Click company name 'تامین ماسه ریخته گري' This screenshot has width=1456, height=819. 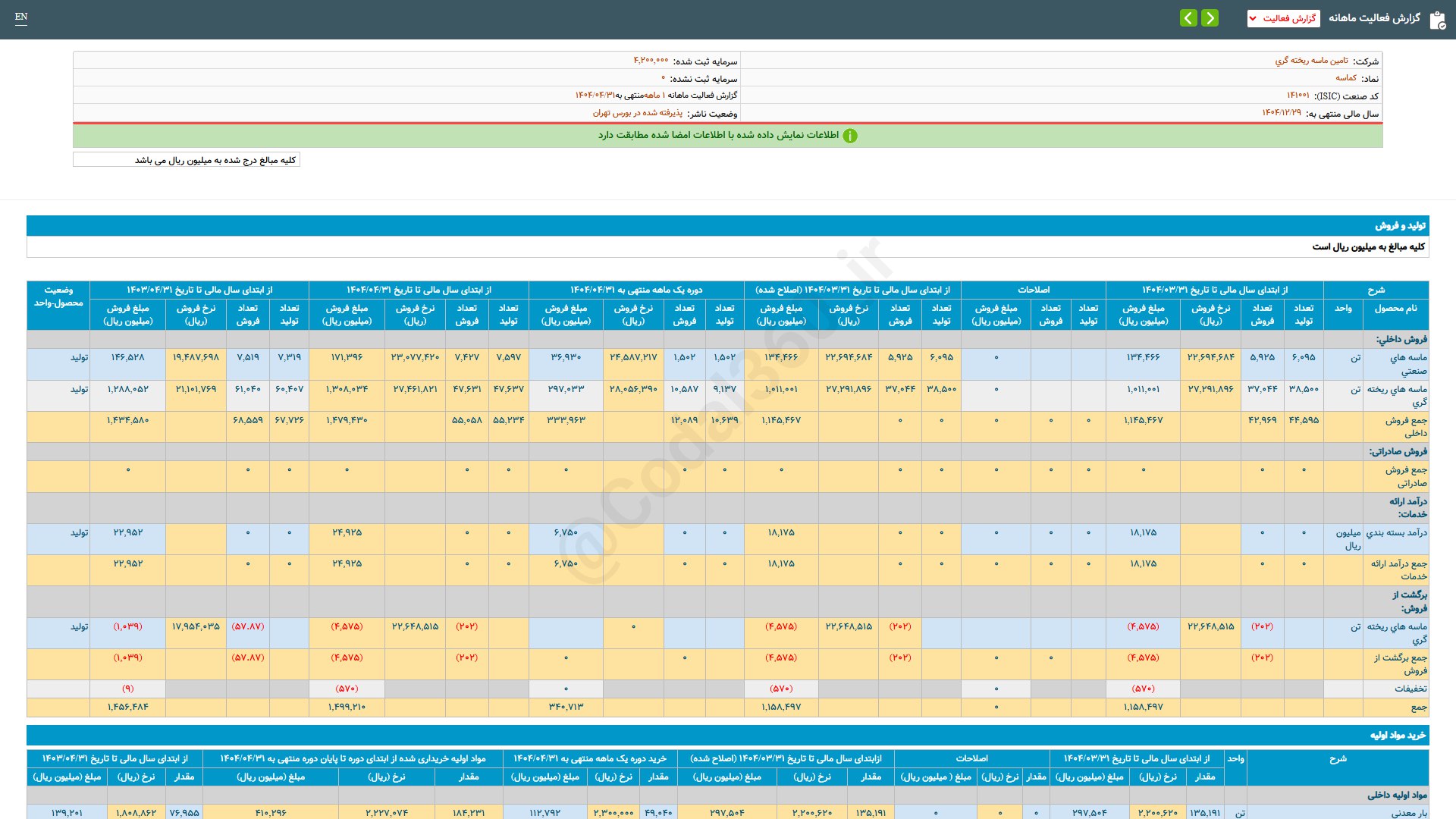point(1311,61)
